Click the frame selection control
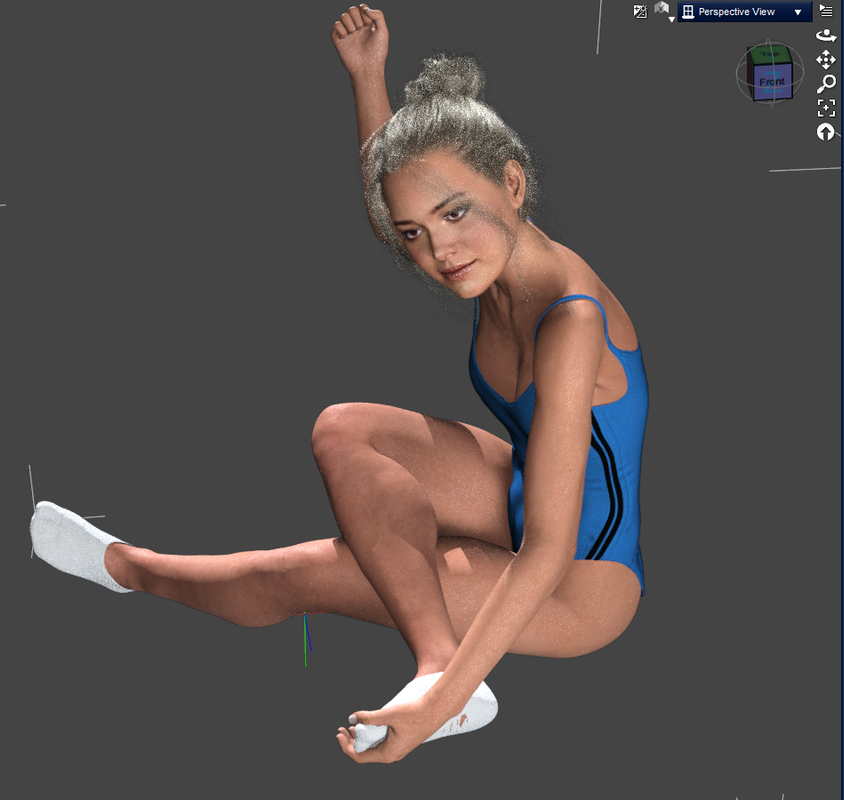 click(826, 108)
